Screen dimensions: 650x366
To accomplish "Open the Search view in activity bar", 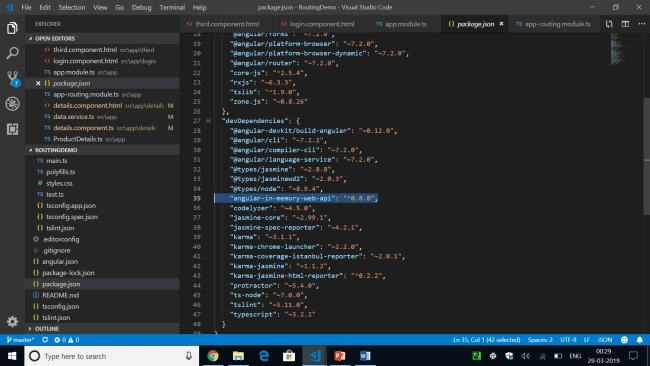I will point(12,53).
